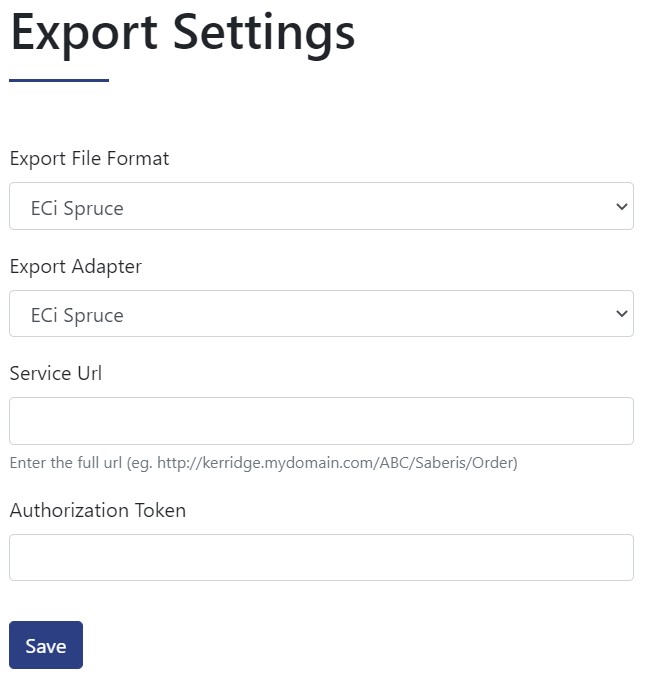The width and height of the screenshot is (646, 687).
Task: Click the Export File Format label
Action: click(x=89, y=159)
